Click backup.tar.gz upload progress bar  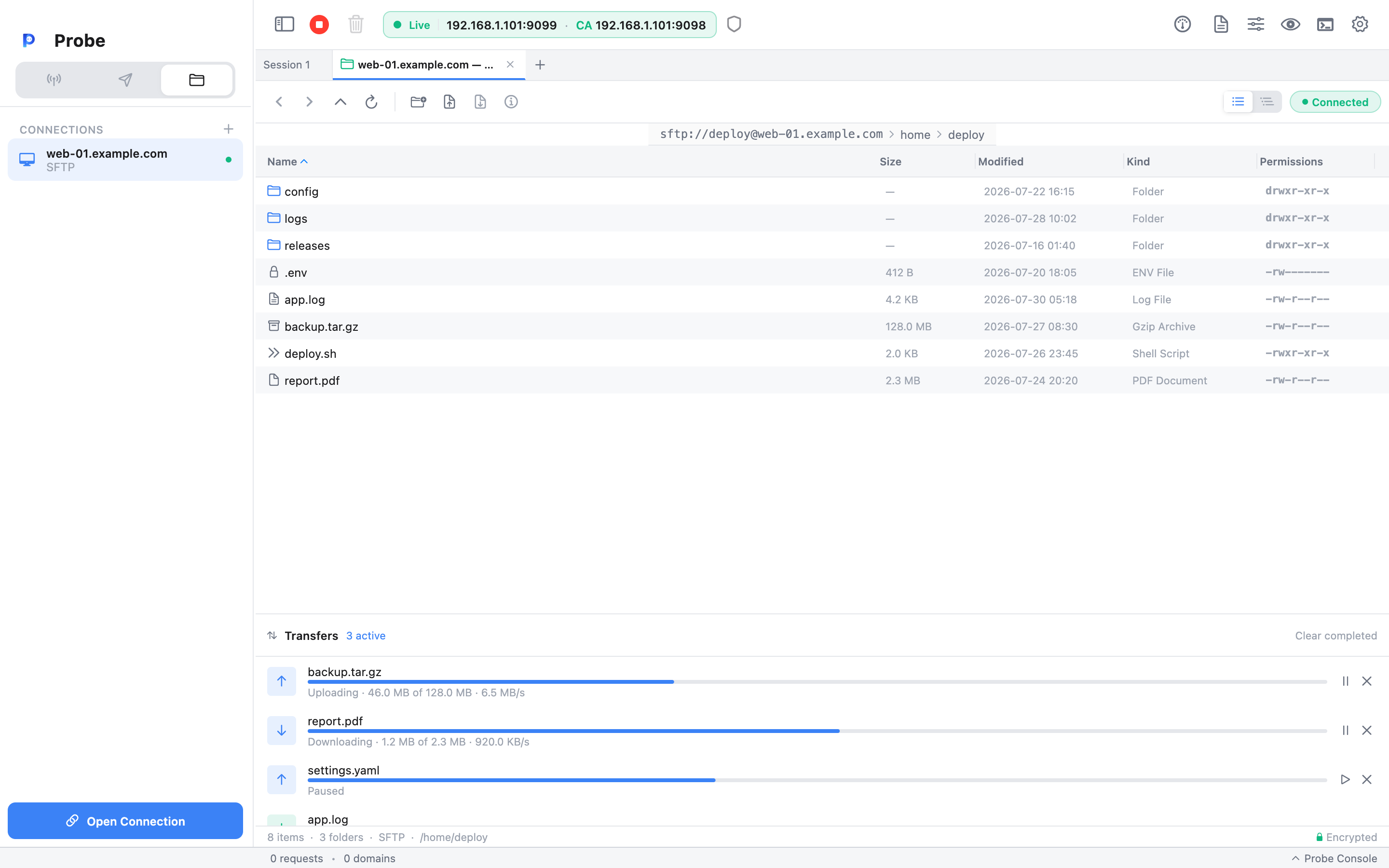point(817,682)
